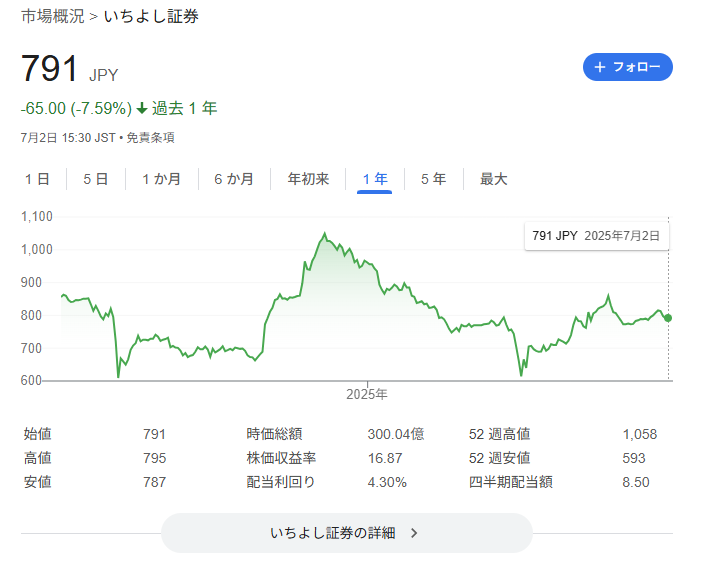Click the フォロー follow button
This screenshot has height=562, width=720.
click(x=627, y=67)
